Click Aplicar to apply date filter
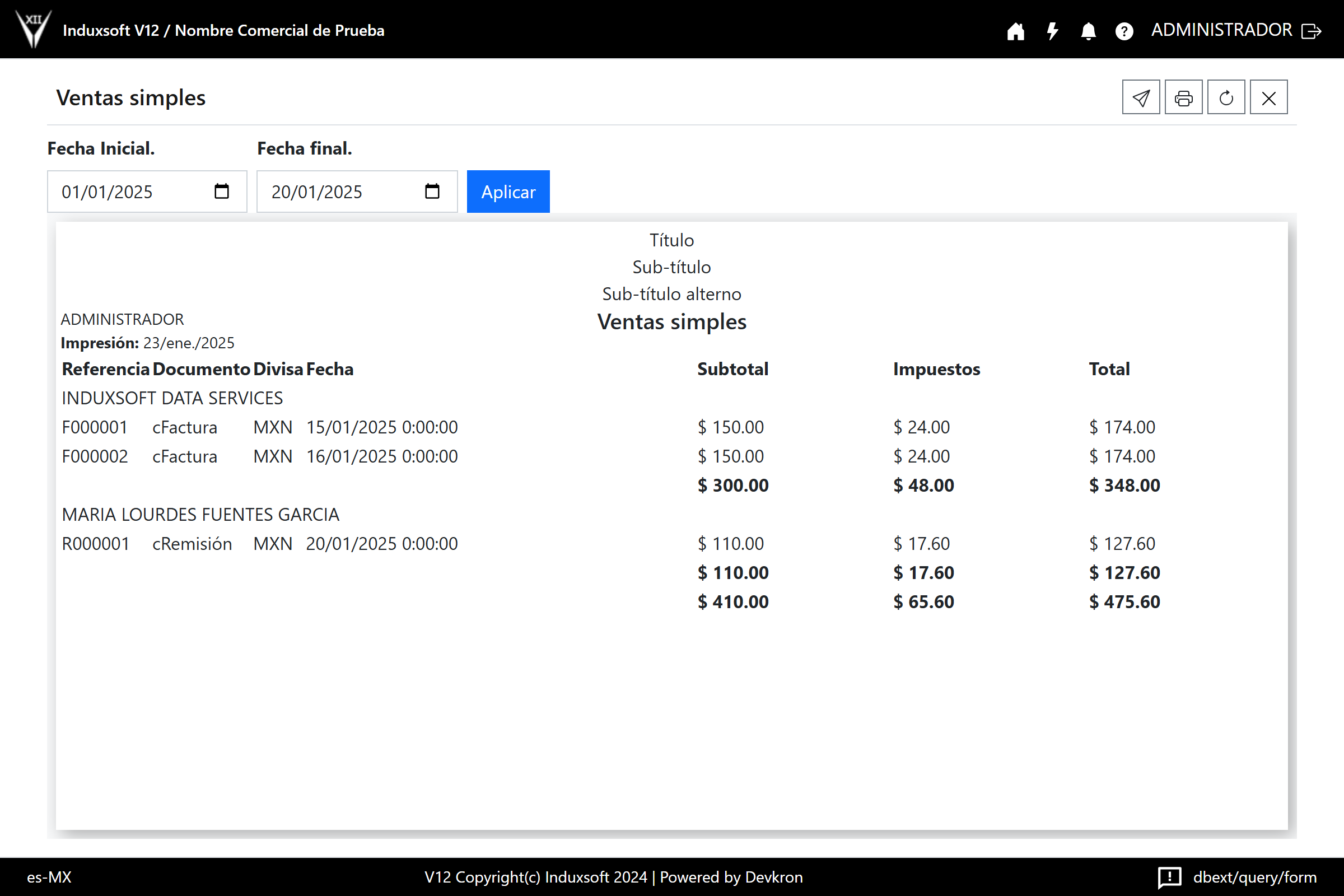This screenshot has height=896, width=1344. click(508, 192)
